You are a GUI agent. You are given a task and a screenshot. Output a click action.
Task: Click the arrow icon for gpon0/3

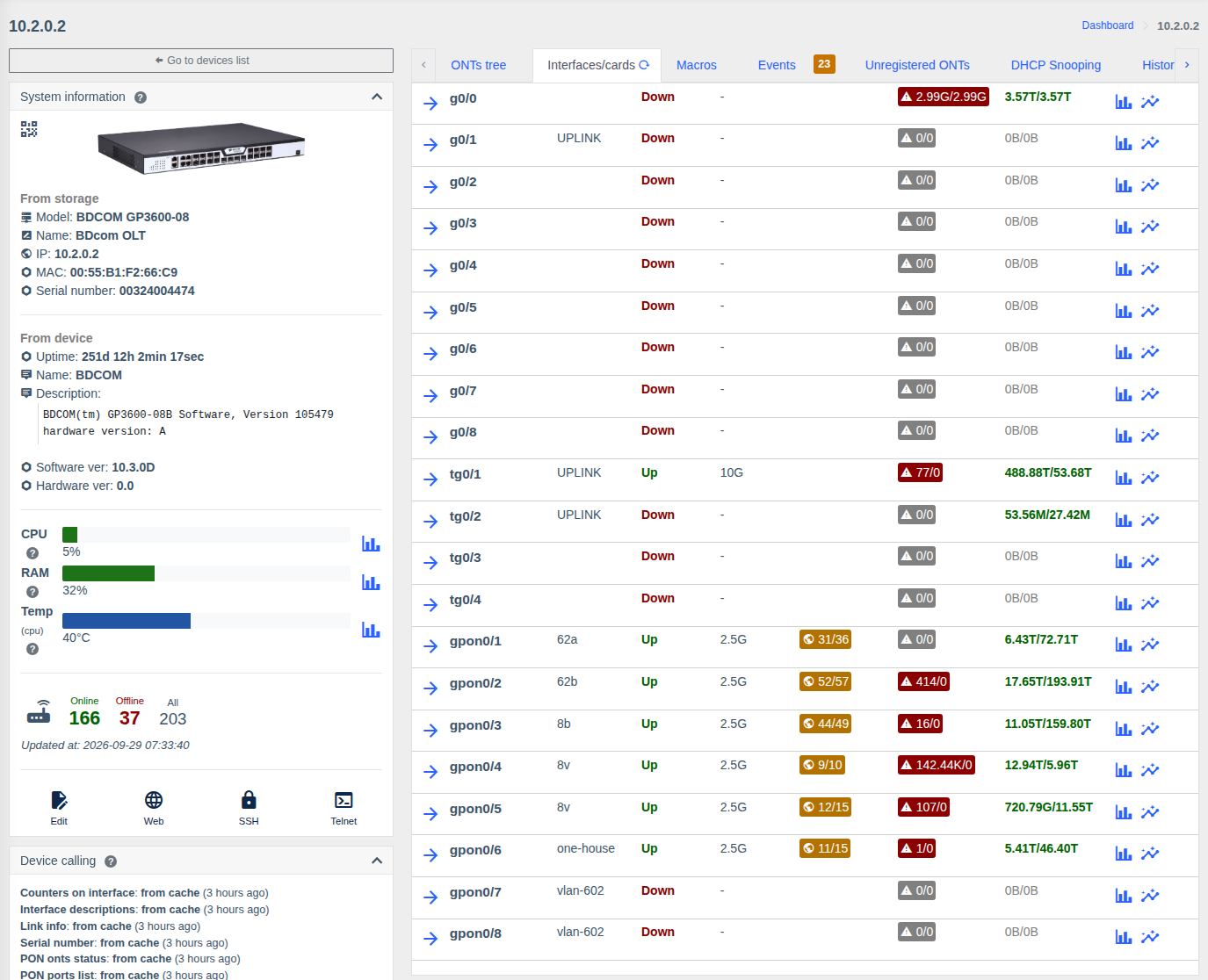pyautogui.click(x=430, y=730)
